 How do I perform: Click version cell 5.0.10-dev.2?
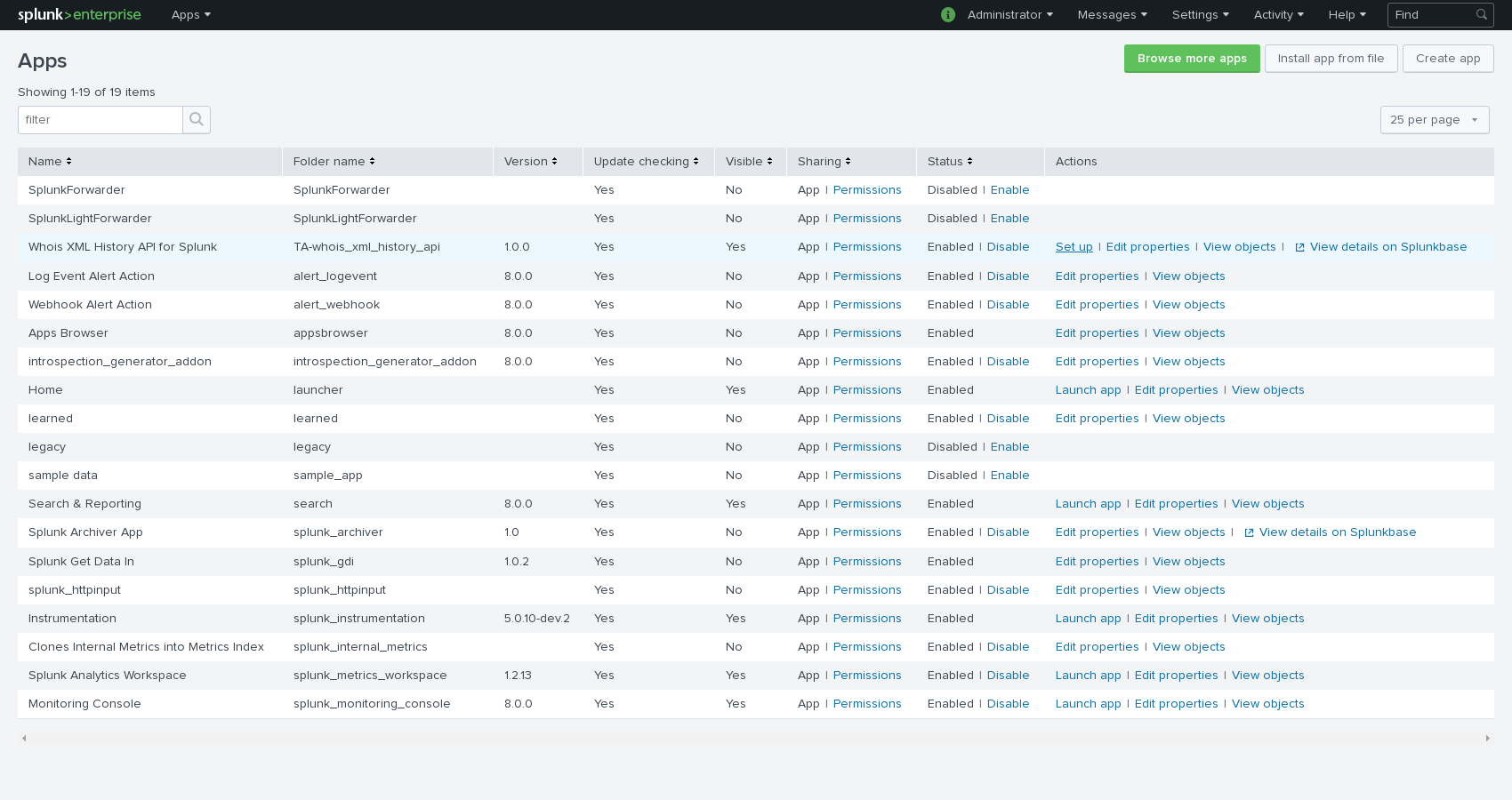pos(537,619)
